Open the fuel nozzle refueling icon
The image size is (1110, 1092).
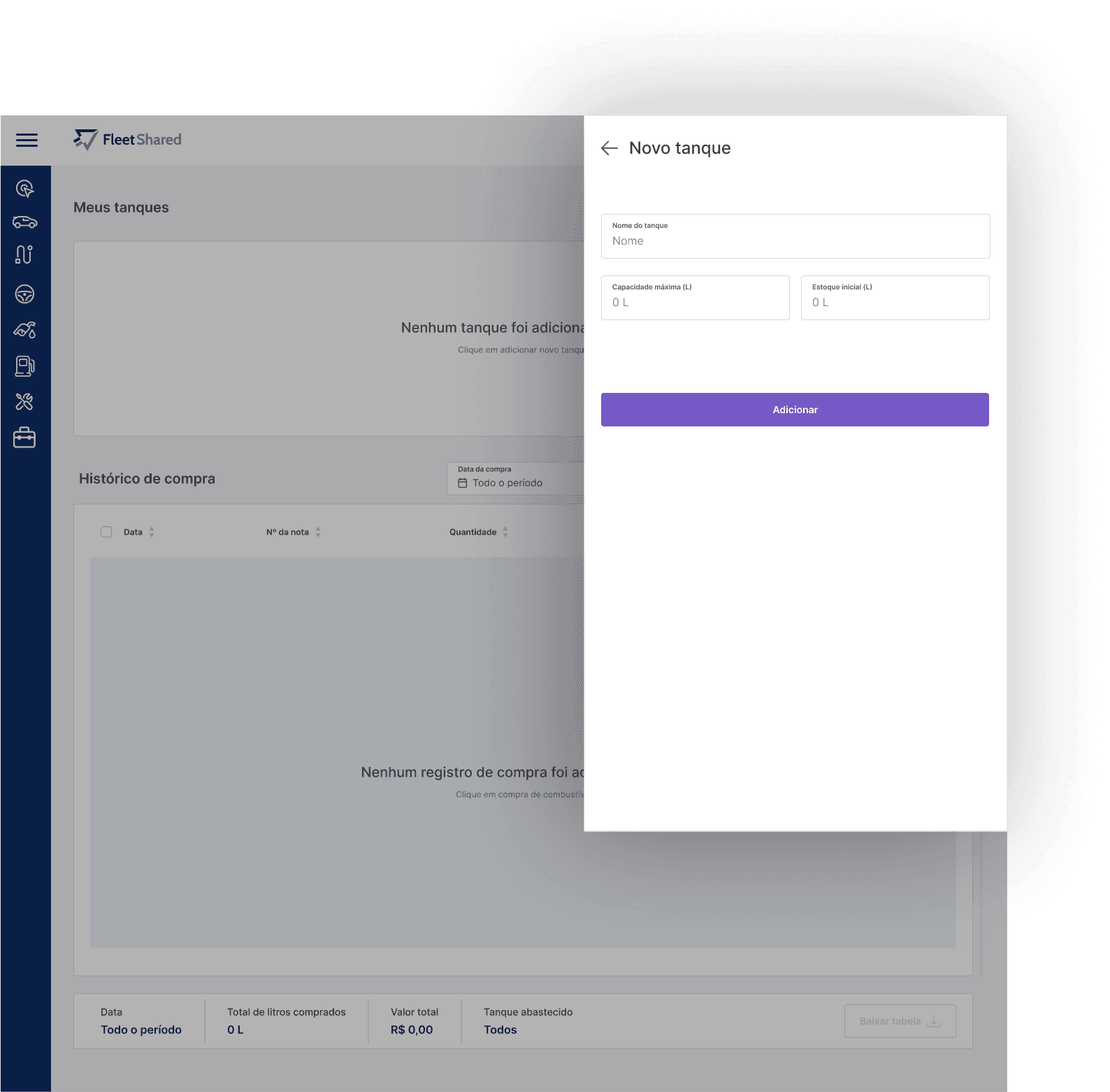[x=24, y=330]
